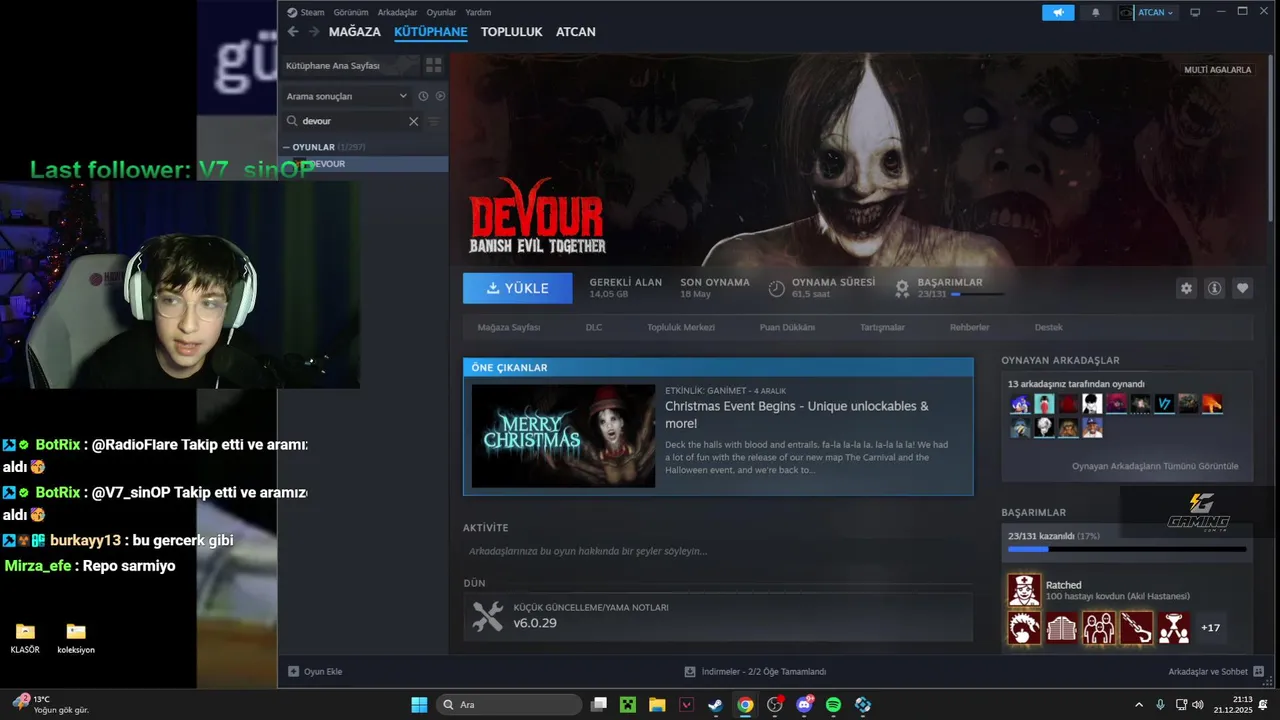Open Oyun Ekle add game
The height and width of the screenshot is (720, 1280).
coord(315,672)
